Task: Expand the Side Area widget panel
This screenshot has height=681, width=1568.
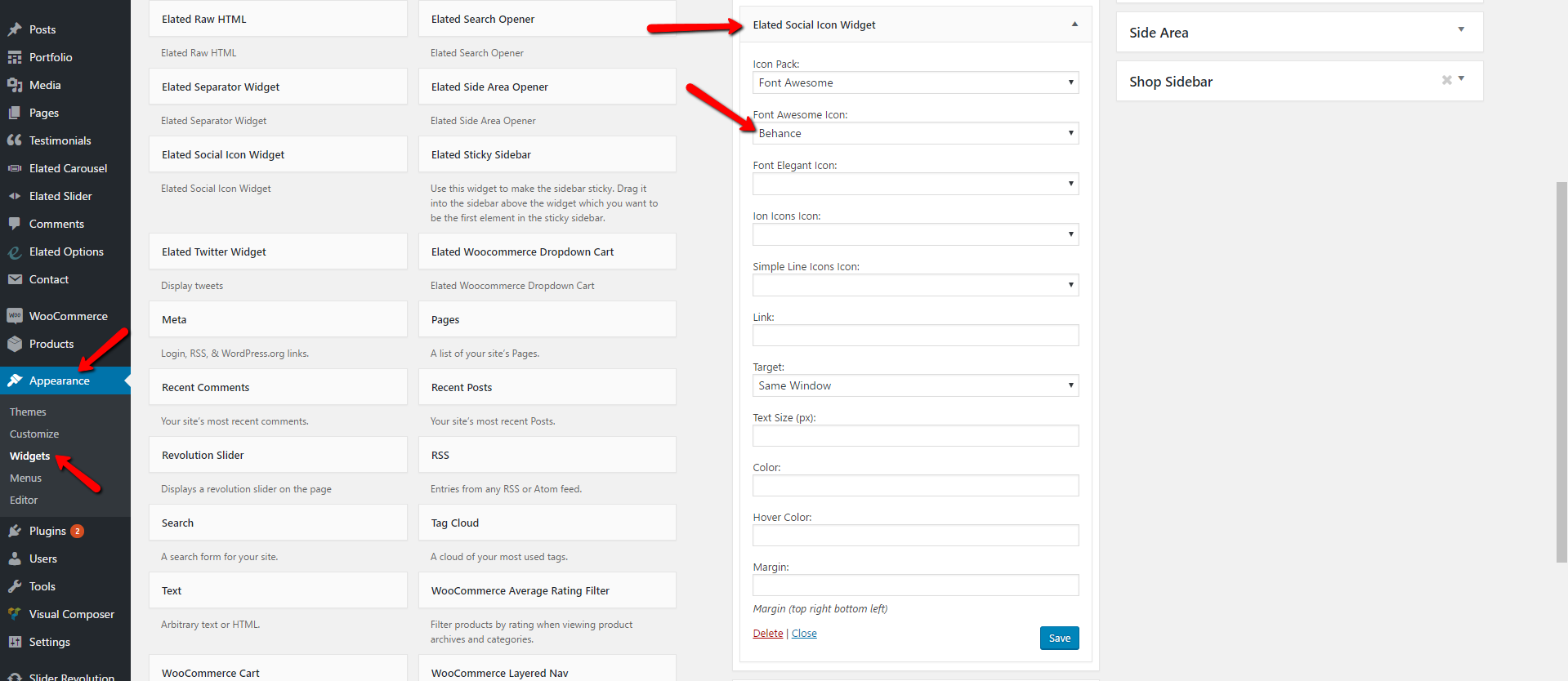Action: (x=1461, y=30)
